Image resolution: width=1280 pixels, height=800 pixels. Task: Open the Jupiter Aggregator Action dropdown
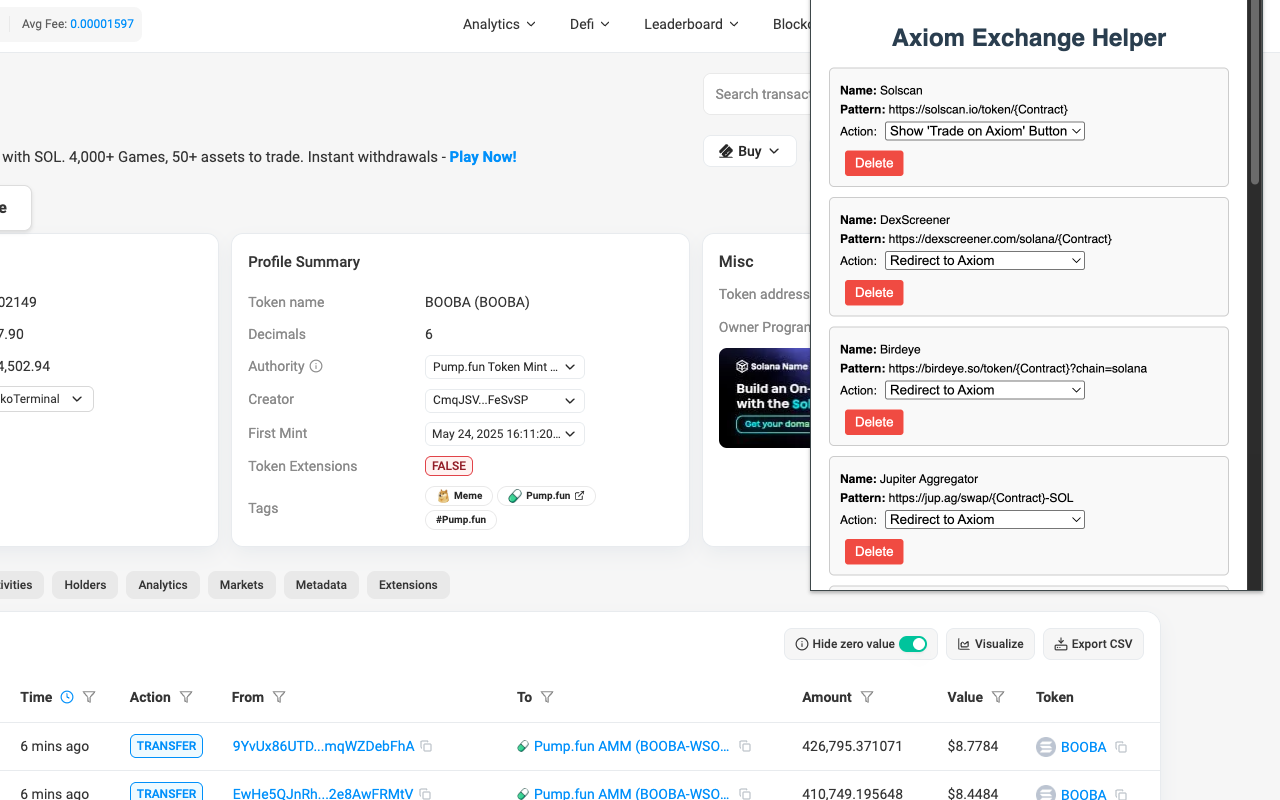[985, 520]
